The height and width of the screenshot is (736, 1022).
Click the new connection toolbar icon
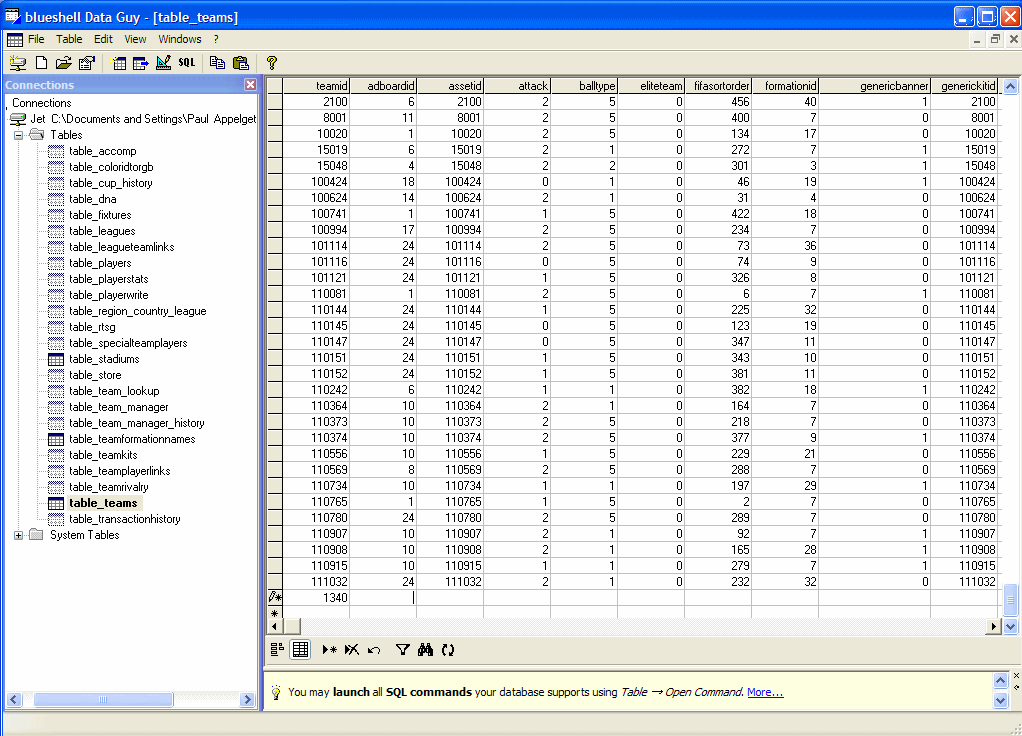point(18,63)
